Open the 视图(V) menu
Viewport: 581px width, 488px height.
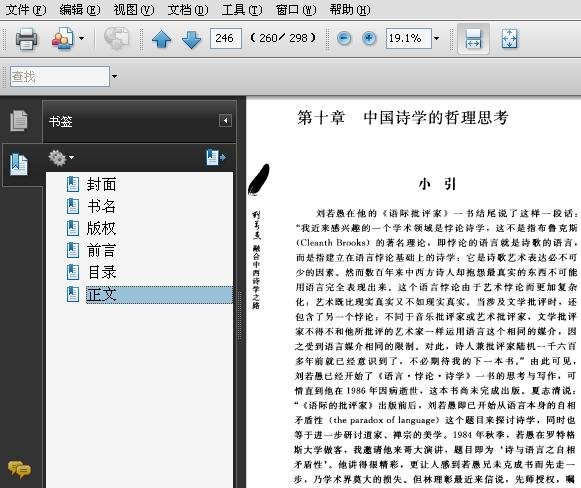(134, 10)
